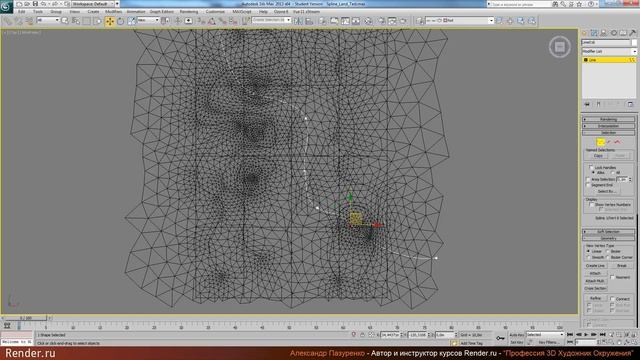Open the Modifier List dropdown

609,51
